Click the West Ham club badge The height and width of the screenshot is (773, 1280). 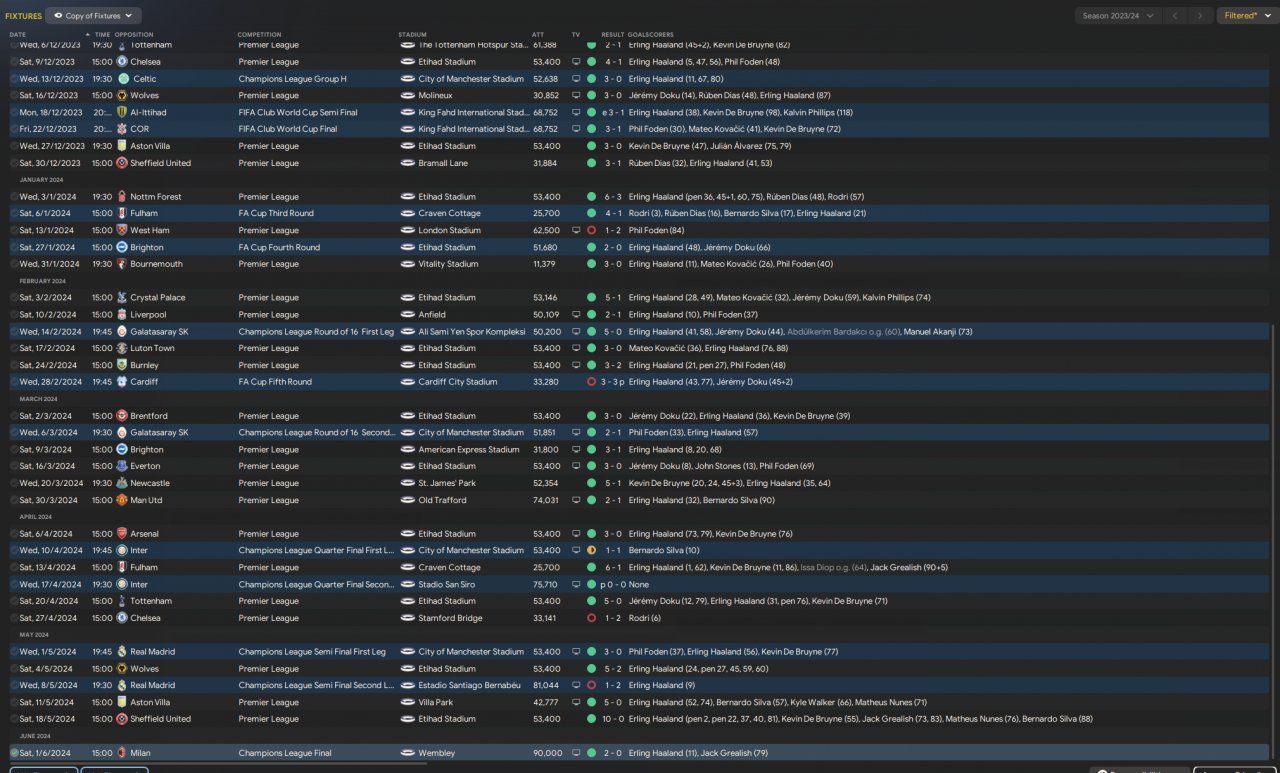pos(122,231)
